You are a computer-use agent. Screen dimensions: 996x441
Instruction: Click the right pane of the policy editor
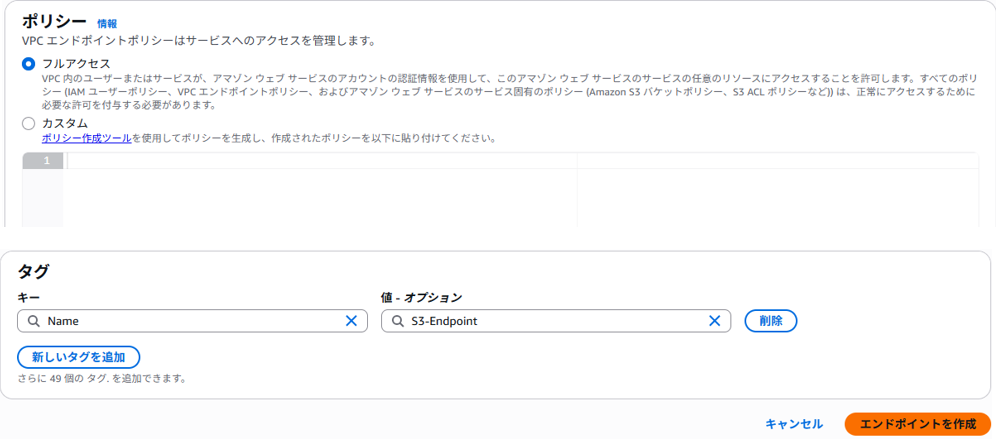[x=777, y=191]
